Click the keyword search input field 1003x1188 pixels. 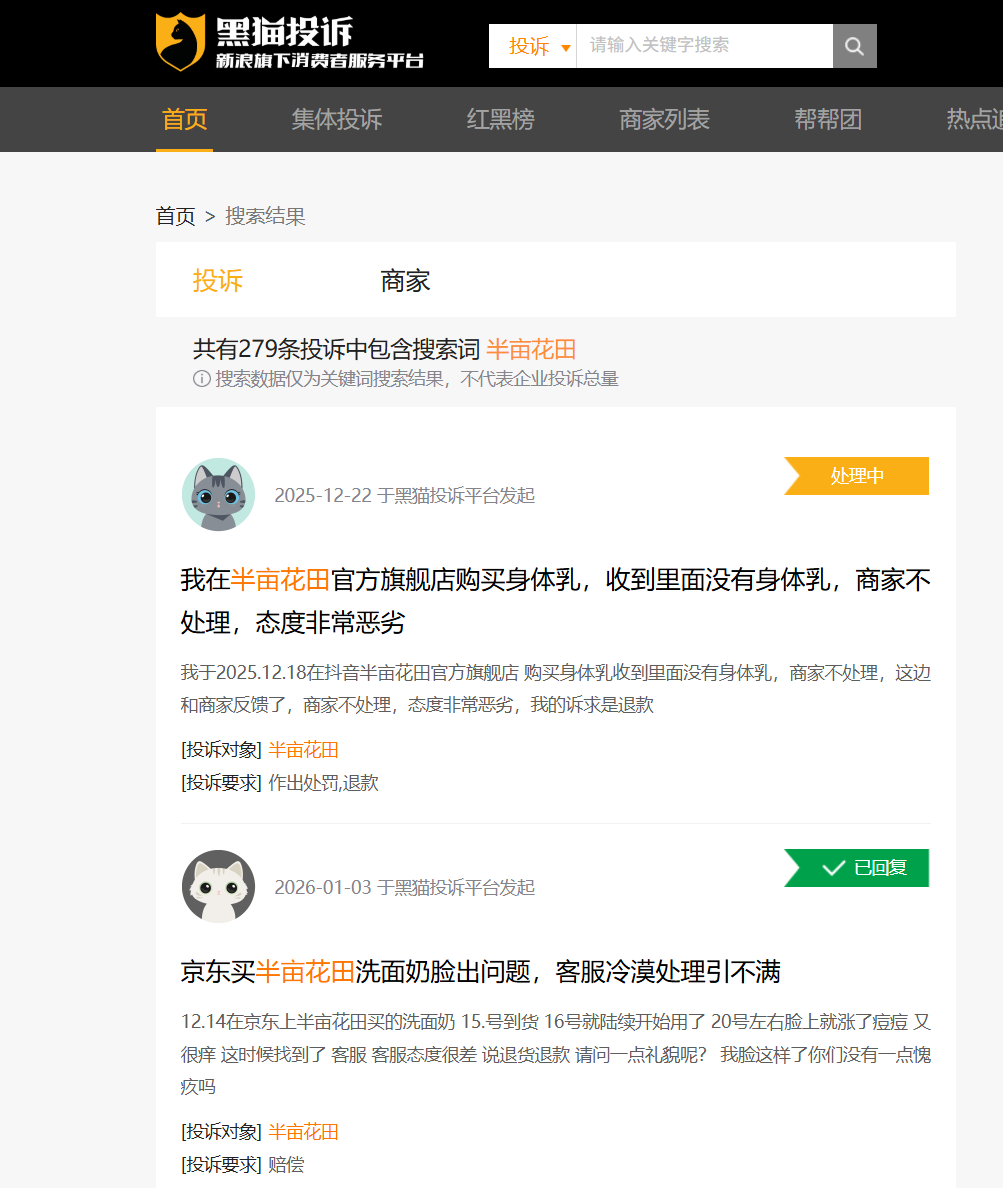point(703,46)
